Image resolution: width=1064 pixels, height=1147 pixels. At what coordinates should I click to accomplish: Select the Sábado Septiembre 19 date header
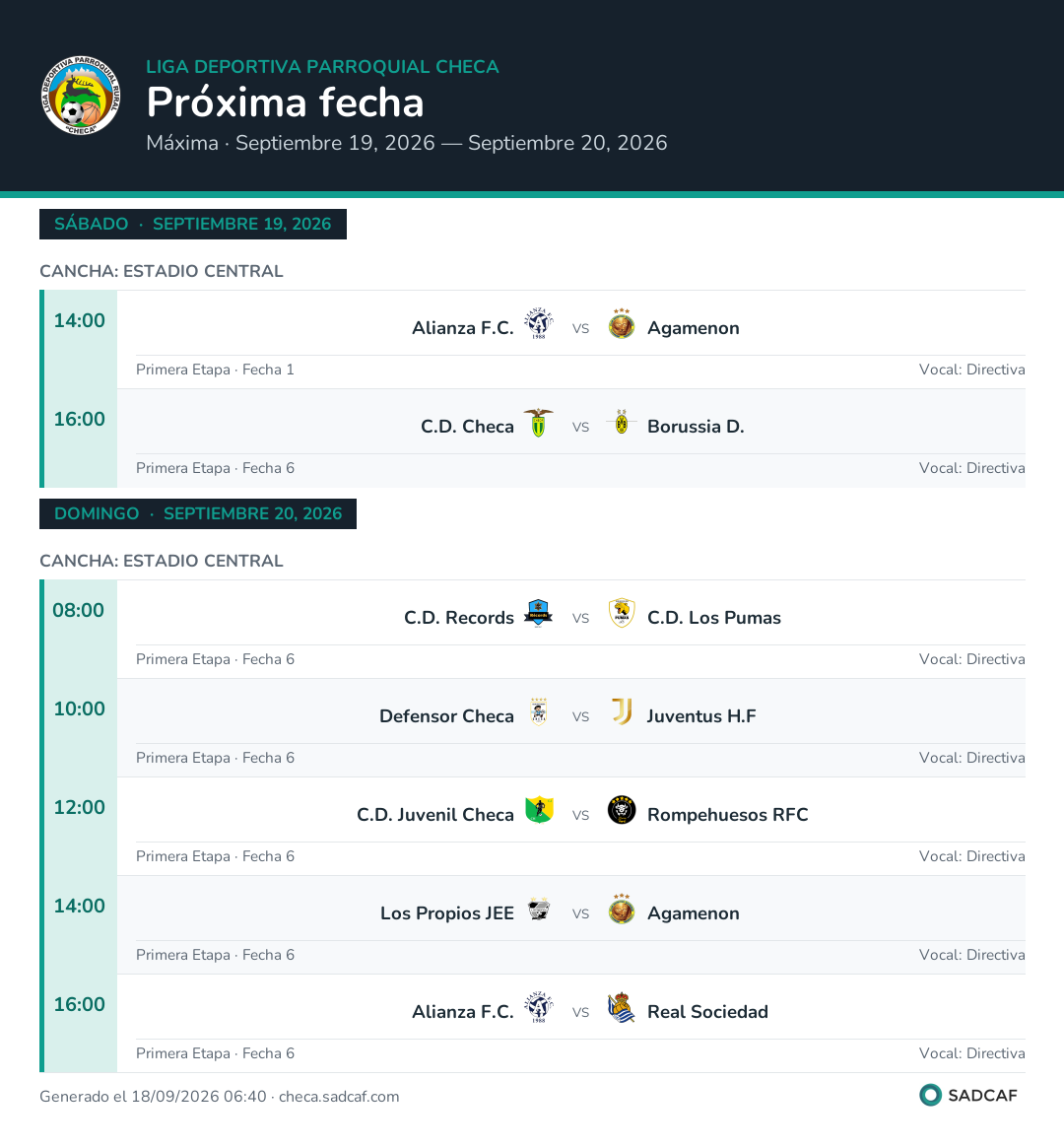193,224
